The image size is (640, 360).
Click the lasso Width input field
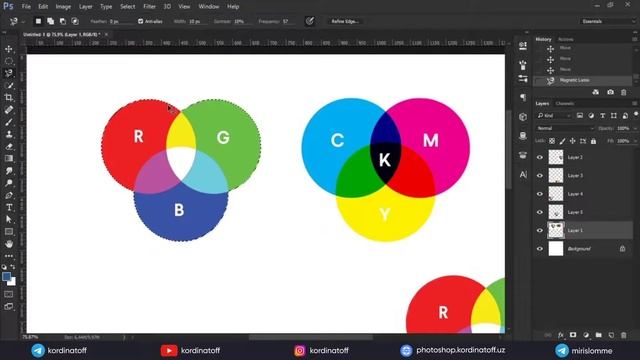tap(198, 21)
